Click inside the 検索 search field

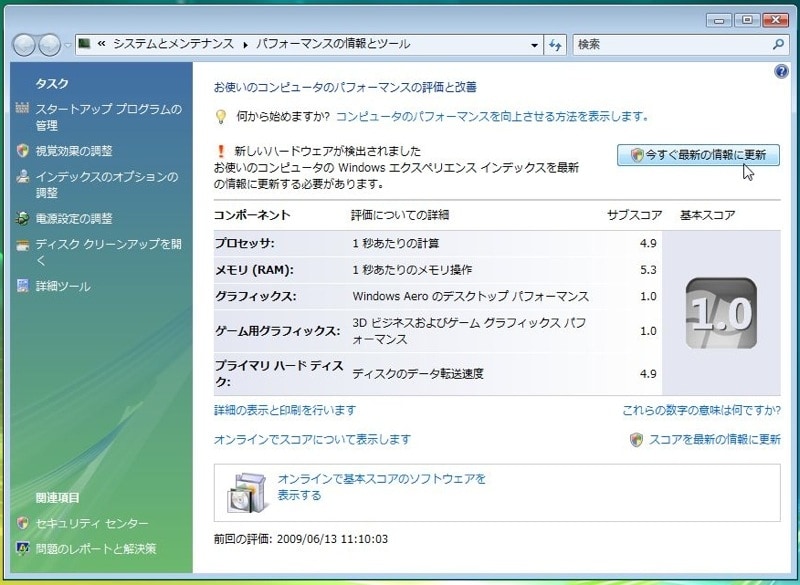670,45
